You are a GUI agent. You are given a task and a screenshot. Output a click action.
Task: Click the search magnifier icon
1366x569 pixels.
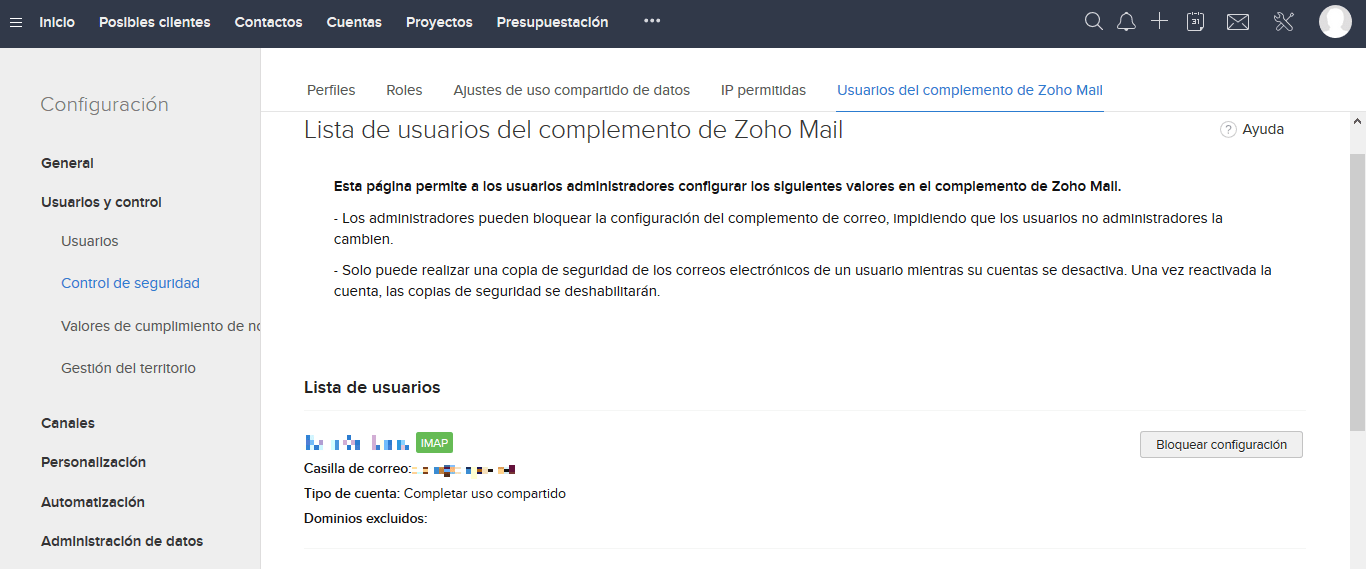tap(1094, 22)
